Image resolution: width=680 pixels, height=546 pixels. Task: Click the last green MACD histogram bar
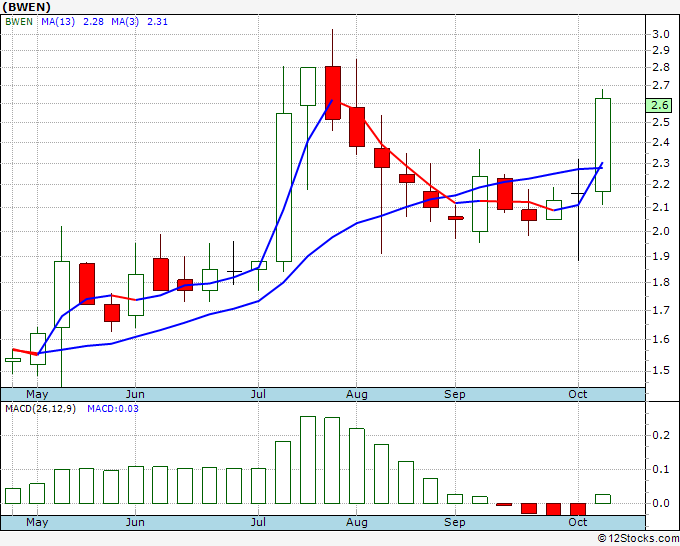pyautogui.click(x=603, y=498)
